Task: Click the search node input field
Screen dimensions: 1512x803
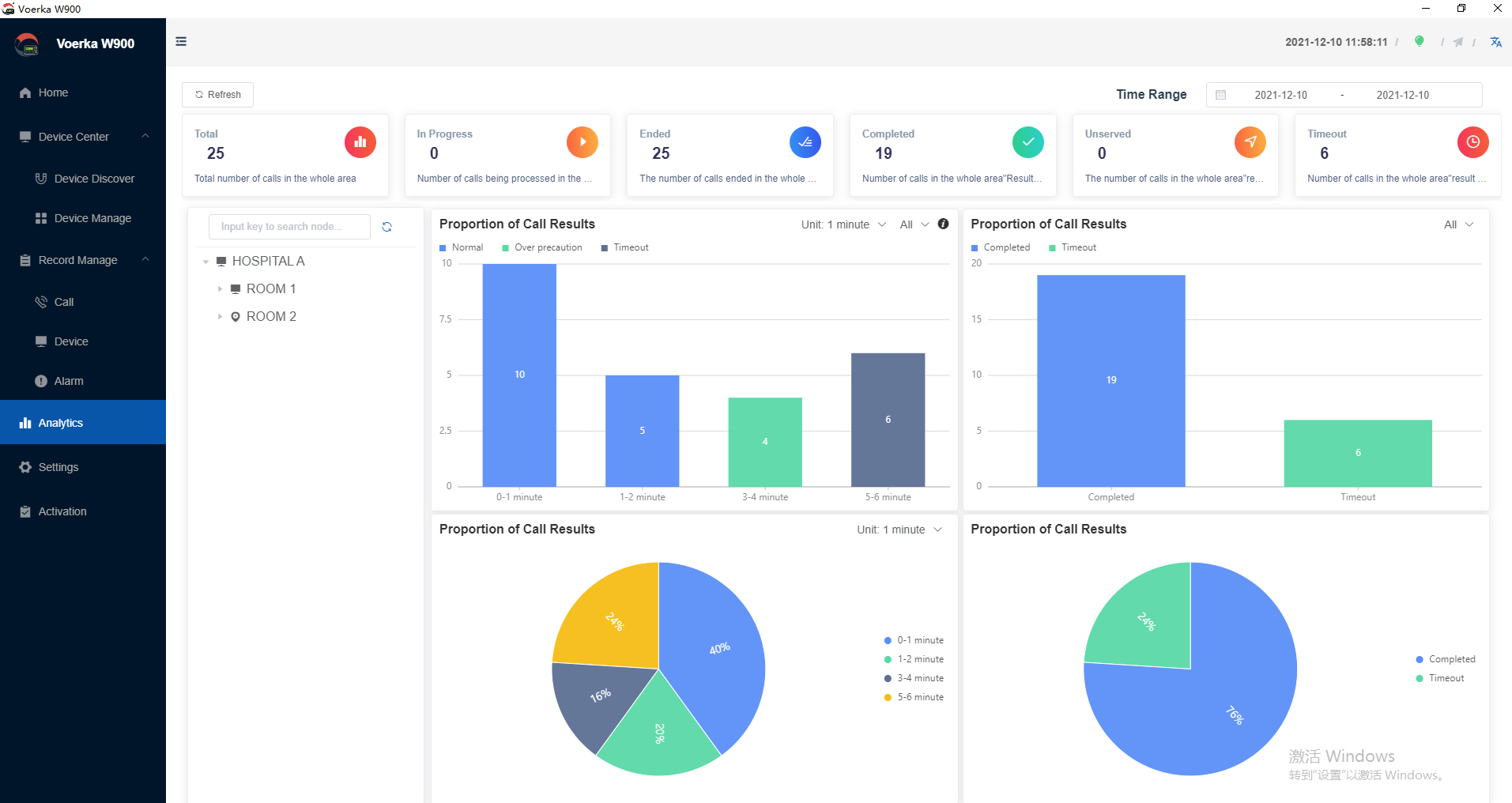Action: tap(289, 227)
